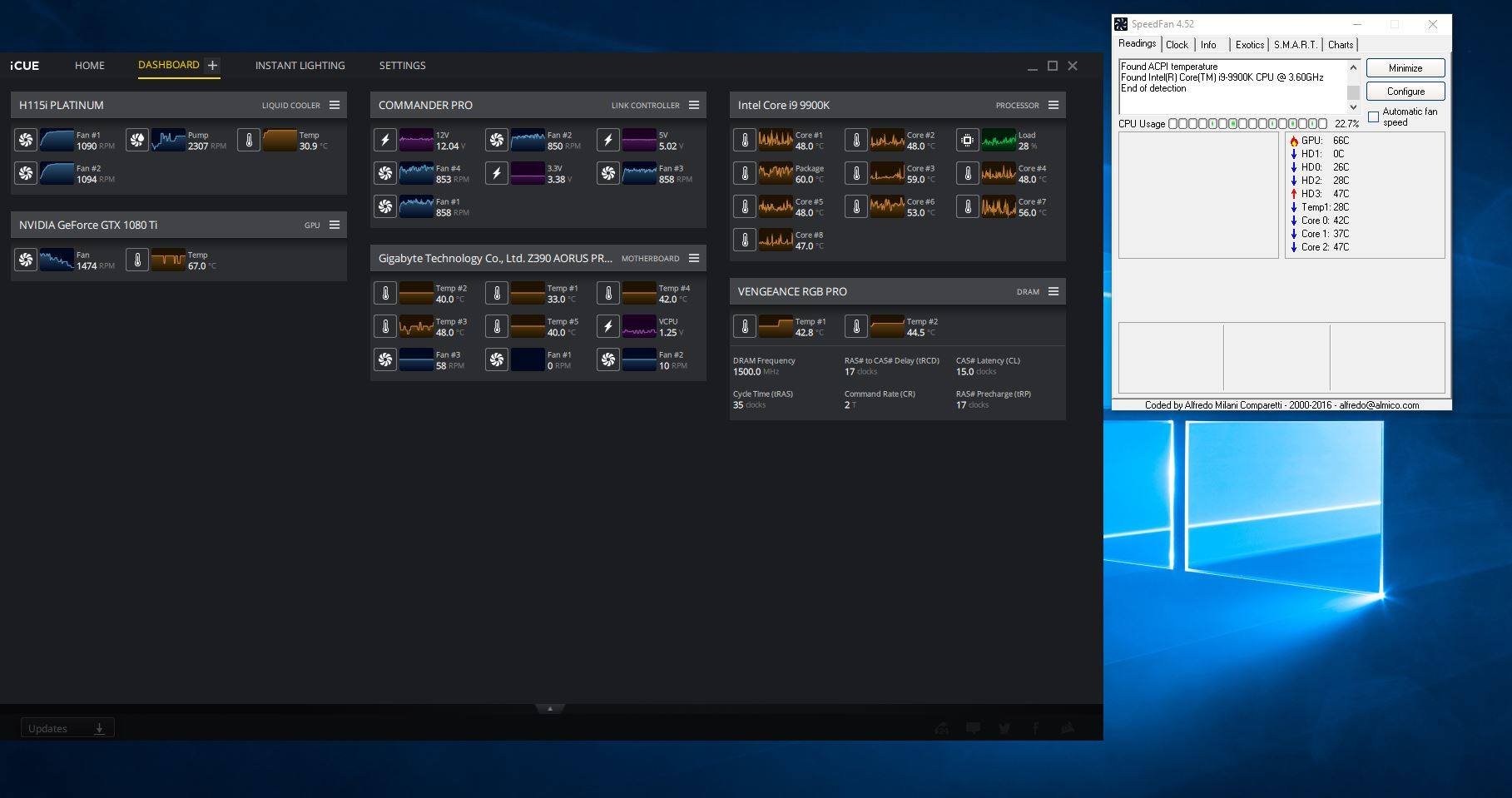Click the H115i Pump icon
Viewport: 1512px width, 798px height.
point(137,140)
